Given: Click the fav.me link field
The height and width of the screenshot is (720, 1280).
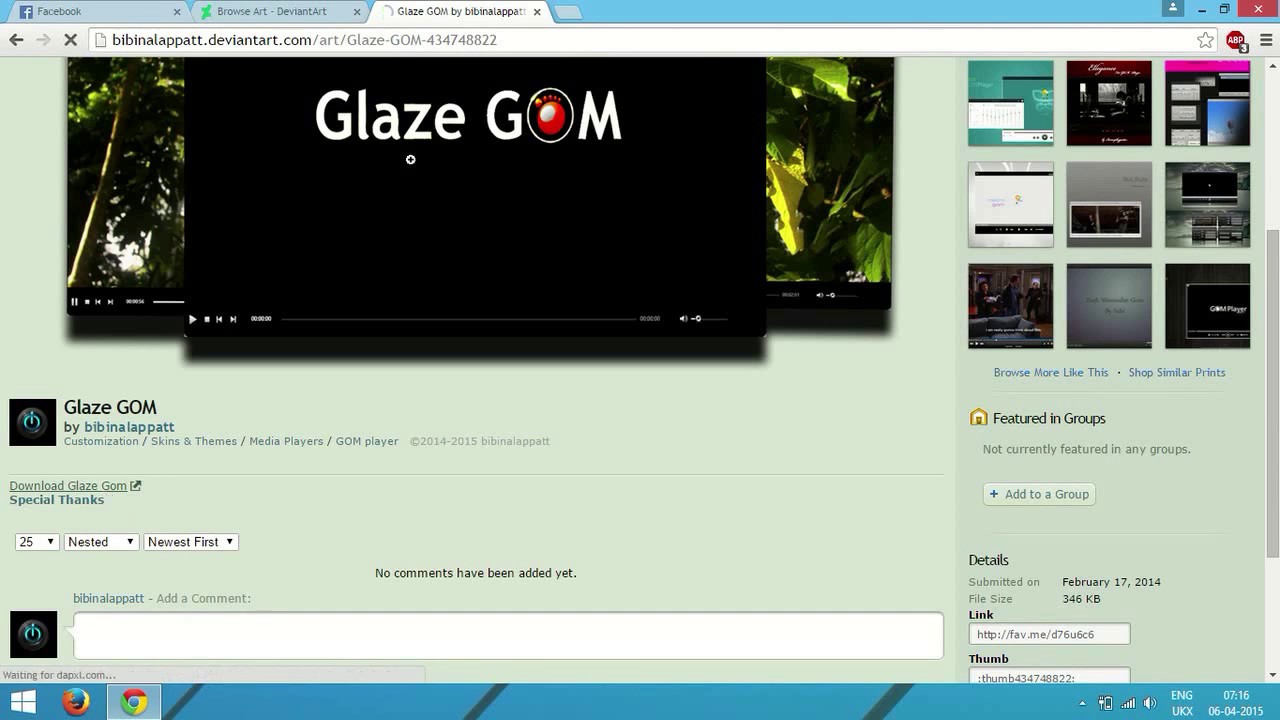Looking at the screenshot, I should click(1049, 634).
